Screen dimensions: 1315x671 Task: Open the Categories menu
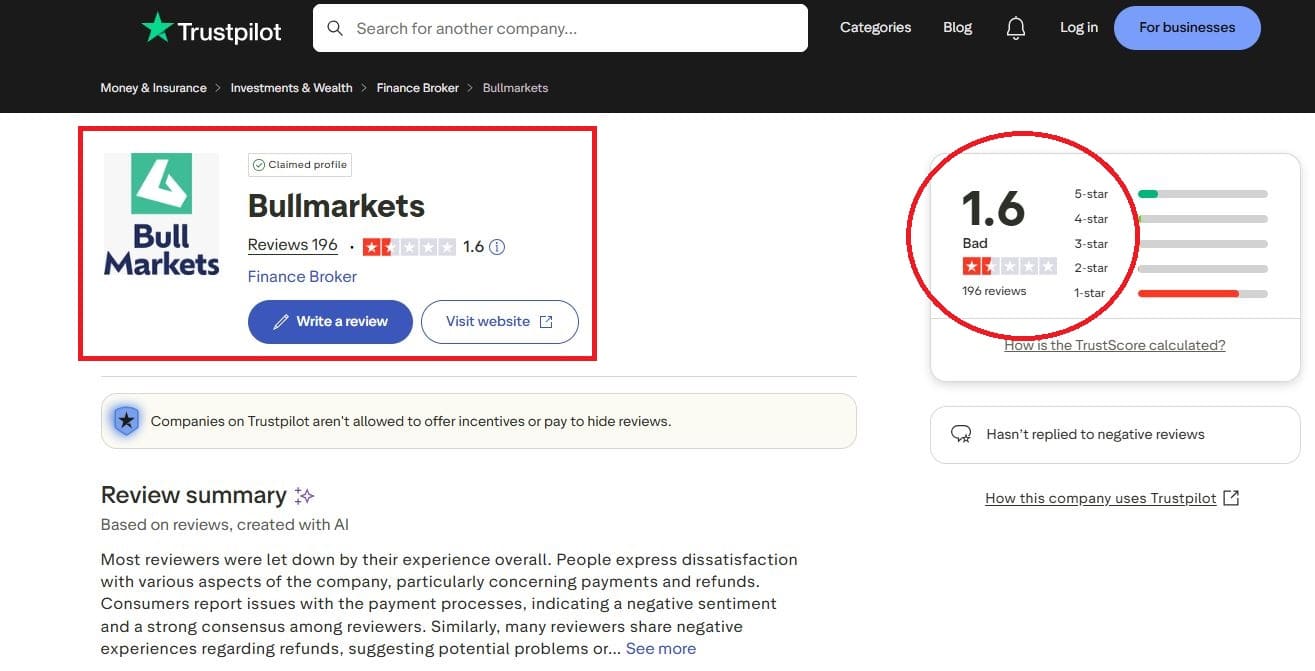tap(874, 28)
